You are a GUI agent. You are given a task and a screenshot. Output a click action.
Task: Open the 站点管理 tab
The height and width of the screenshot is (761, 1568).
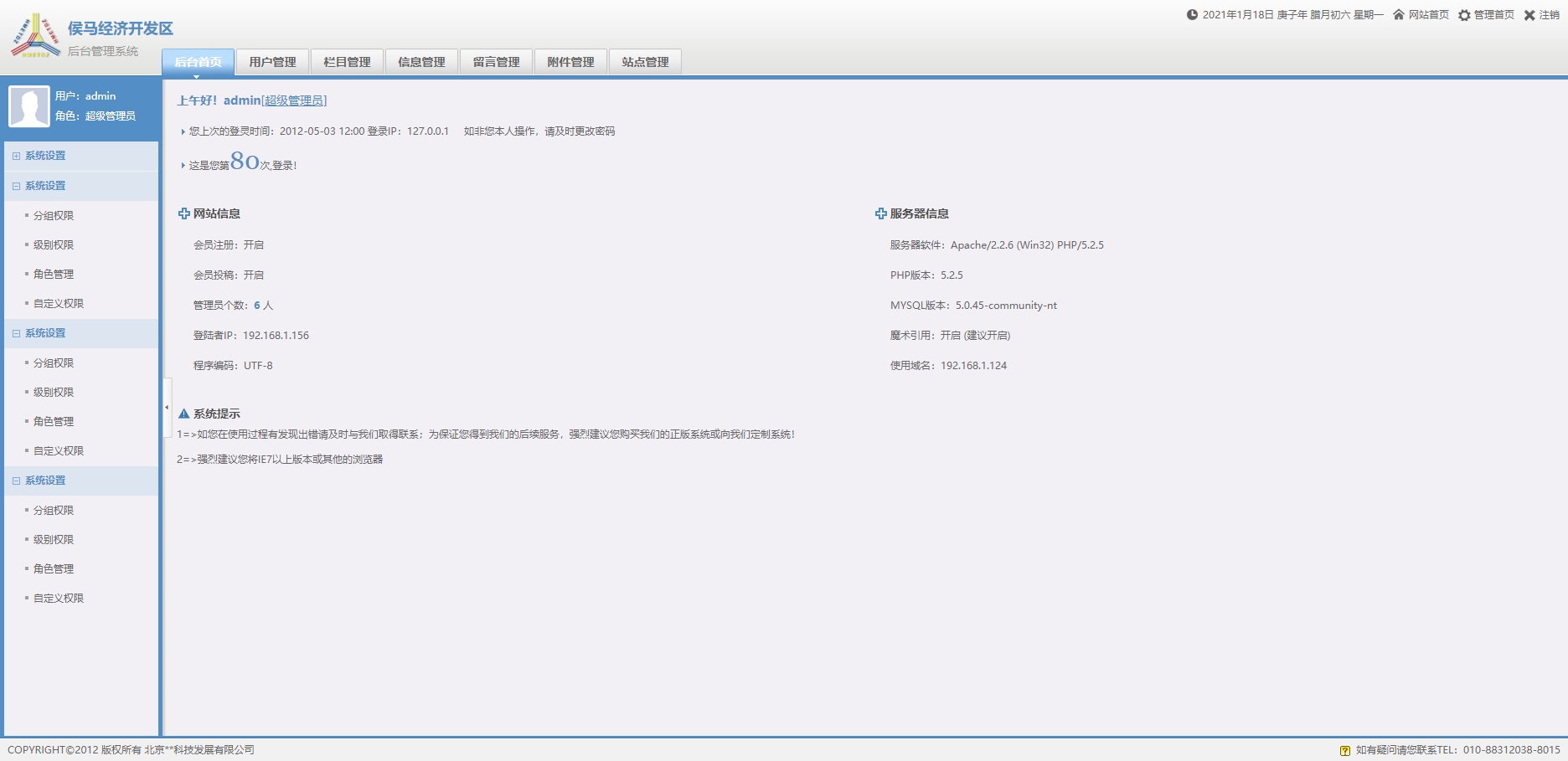[645, 62]
